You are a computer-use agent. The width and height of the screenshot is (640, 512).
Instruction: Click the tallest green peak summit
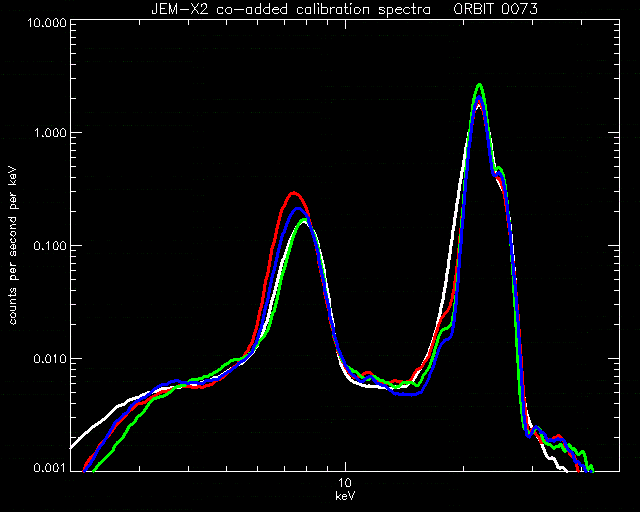click(480, 85)
